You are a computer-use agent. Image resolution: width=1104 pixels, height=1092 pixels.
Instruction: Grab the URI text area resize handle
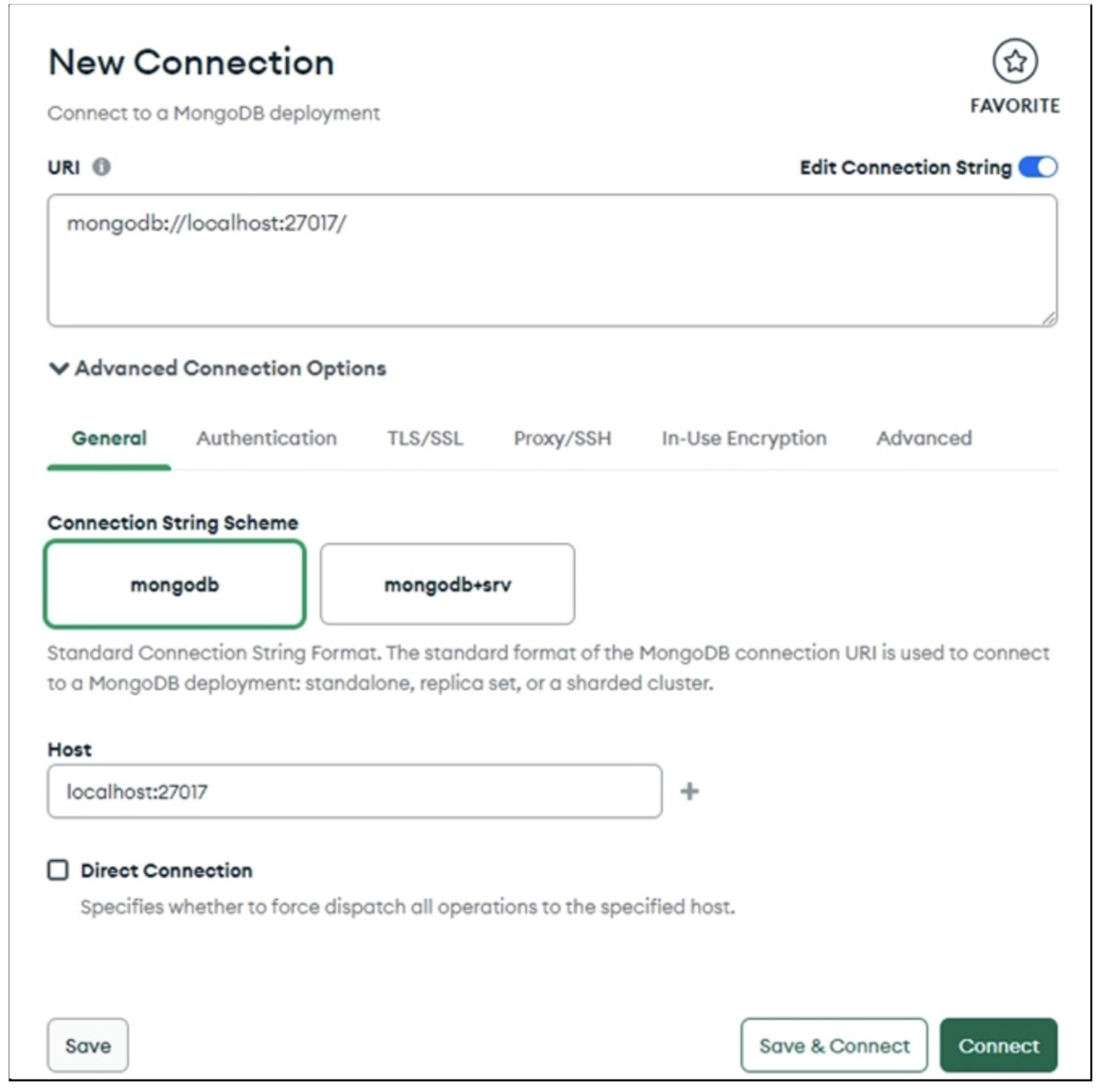pos(1048,317)
